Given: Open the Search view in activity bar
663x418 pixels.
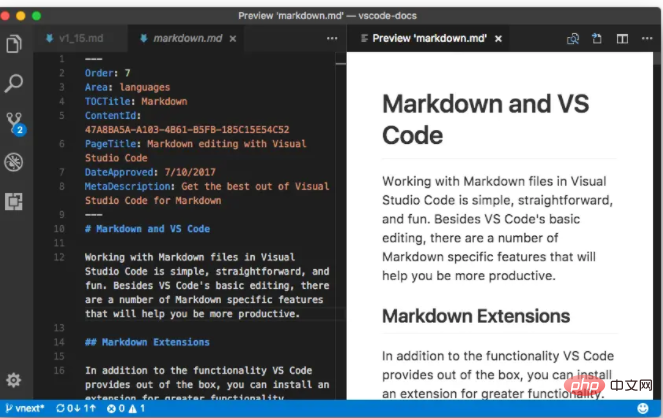Looking at the screenshot, I should click(14, 83).
